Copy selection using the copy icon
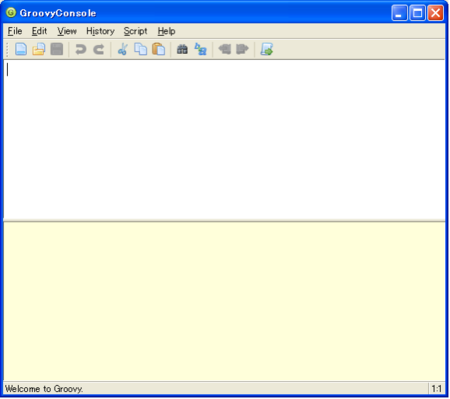This screenshot has height=399, width=450. pos(140,49)
